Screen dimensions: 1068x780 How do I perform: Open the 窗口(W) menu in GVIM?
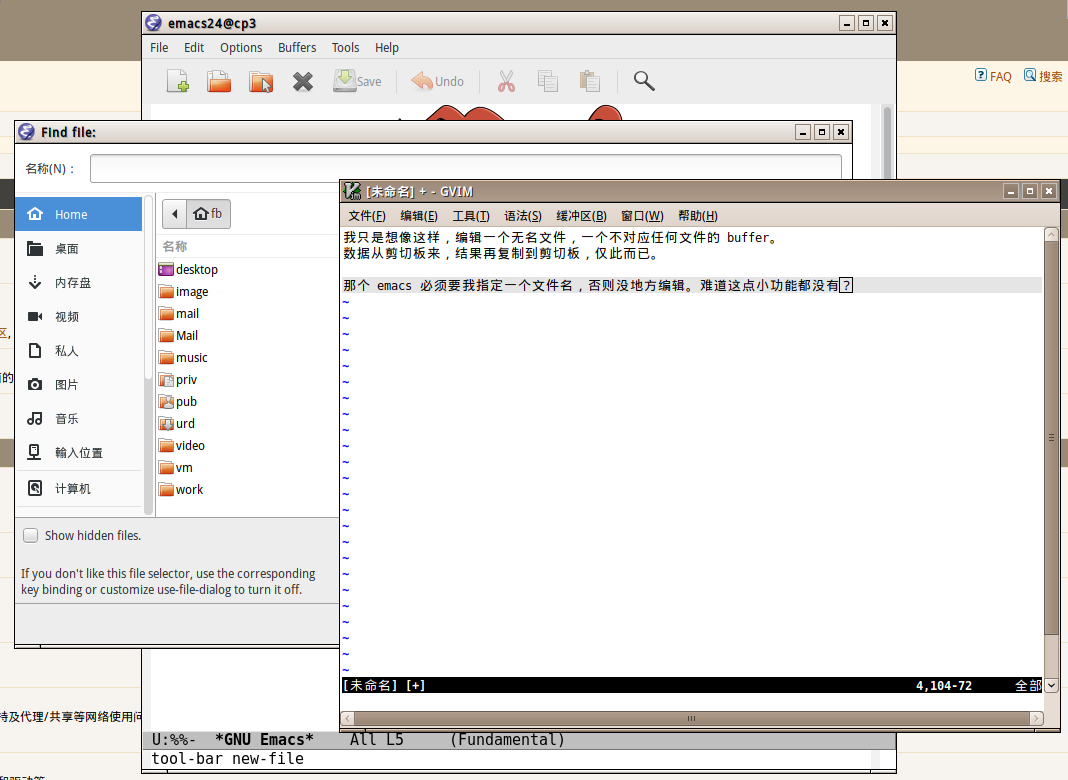point(642,216)
